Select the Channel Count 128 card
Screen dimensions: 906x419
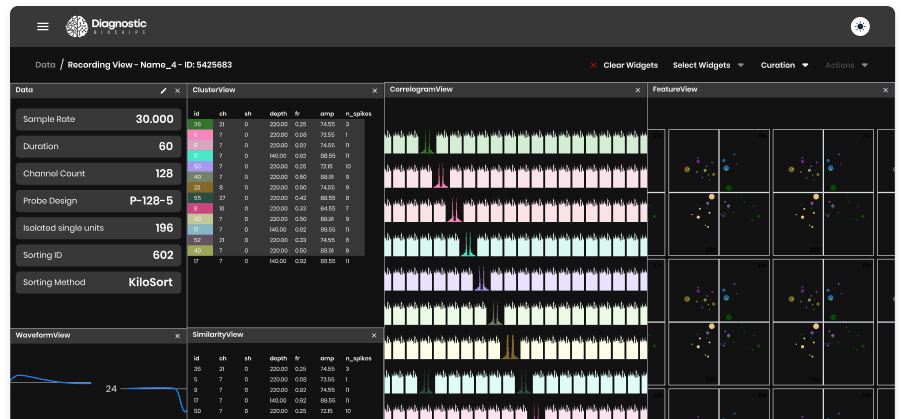(98, 173)
